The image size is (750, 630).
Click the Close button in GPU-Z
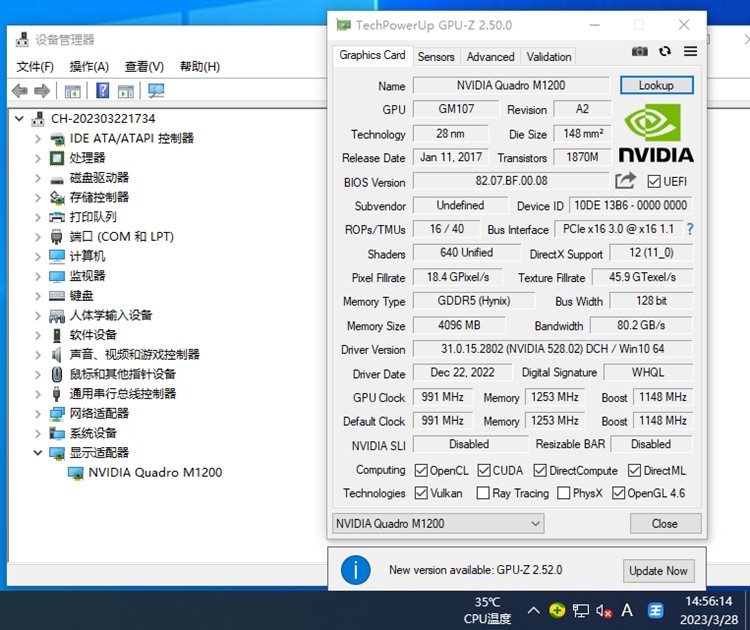(665, 523)
